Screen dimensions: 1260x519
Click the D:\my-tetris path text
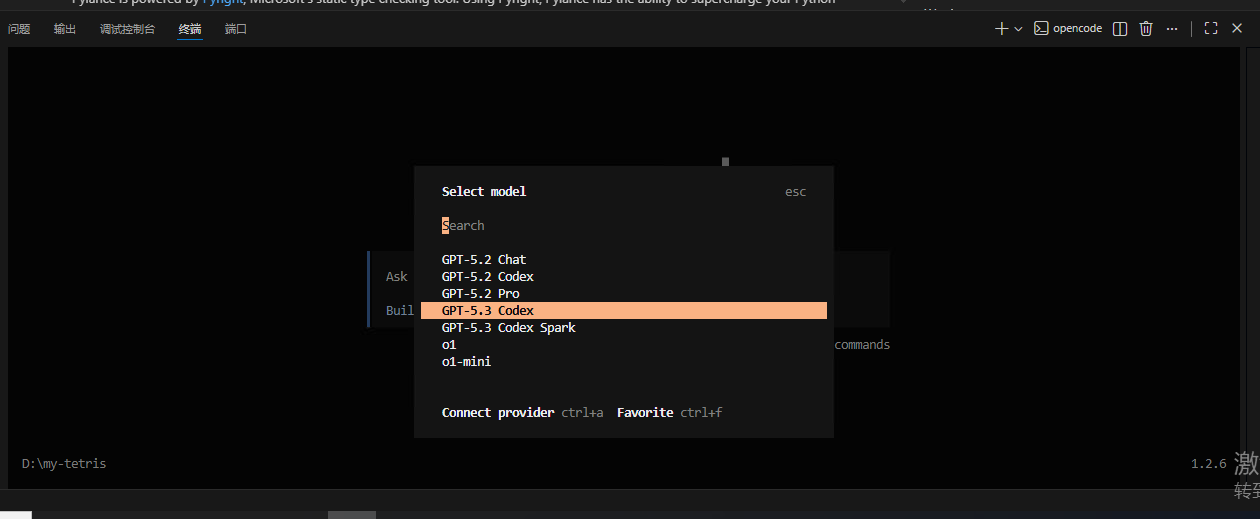coord(64,464)
